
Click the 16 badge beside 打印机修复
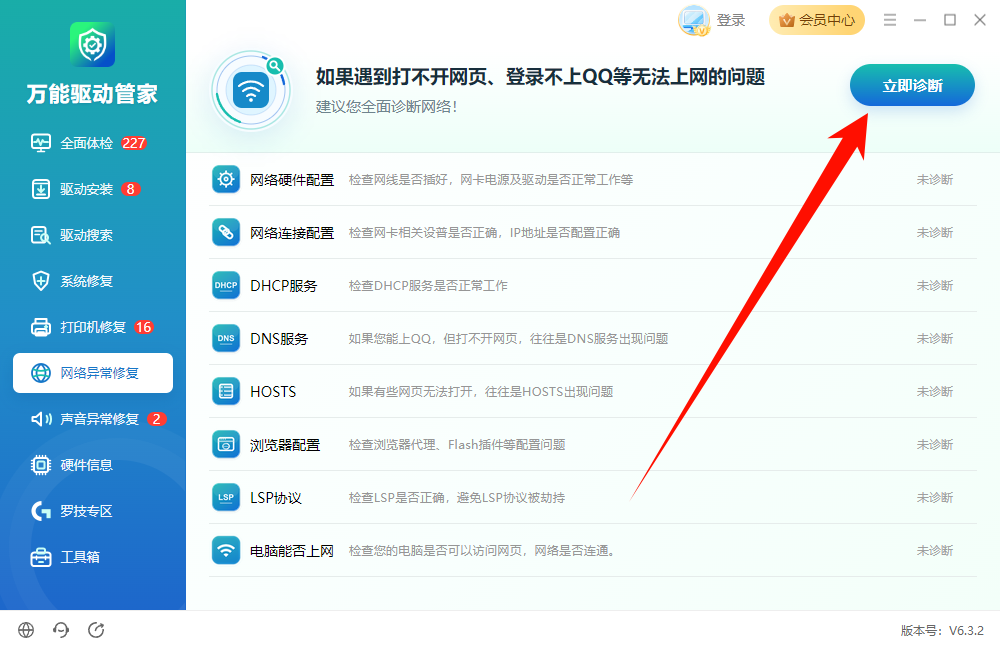(143, 327)
